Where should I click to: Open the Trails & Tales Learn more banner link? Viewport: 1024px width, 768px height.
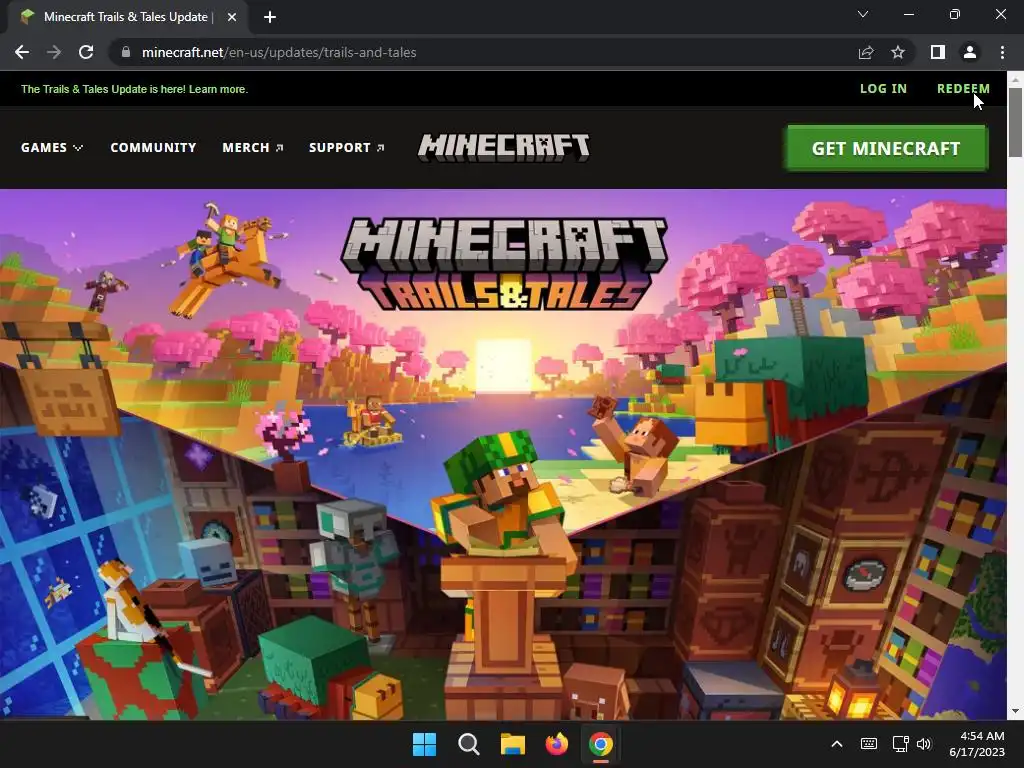pyautogui.click(x=135, y=89)
